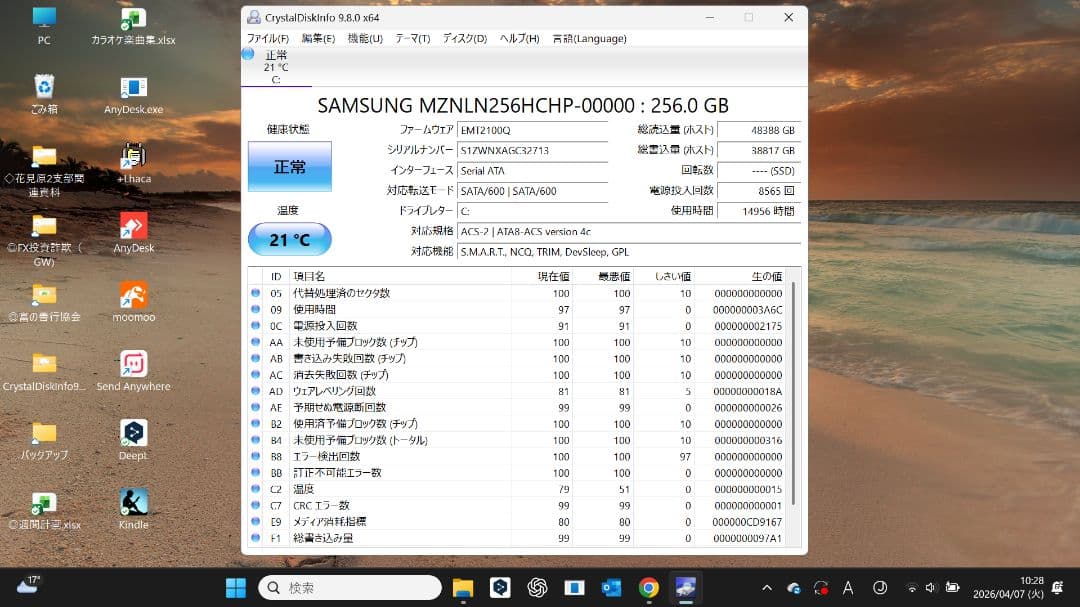Click the blue 正常 health status button
Viewport: 1080px width, 607px height.
(289, 167)
